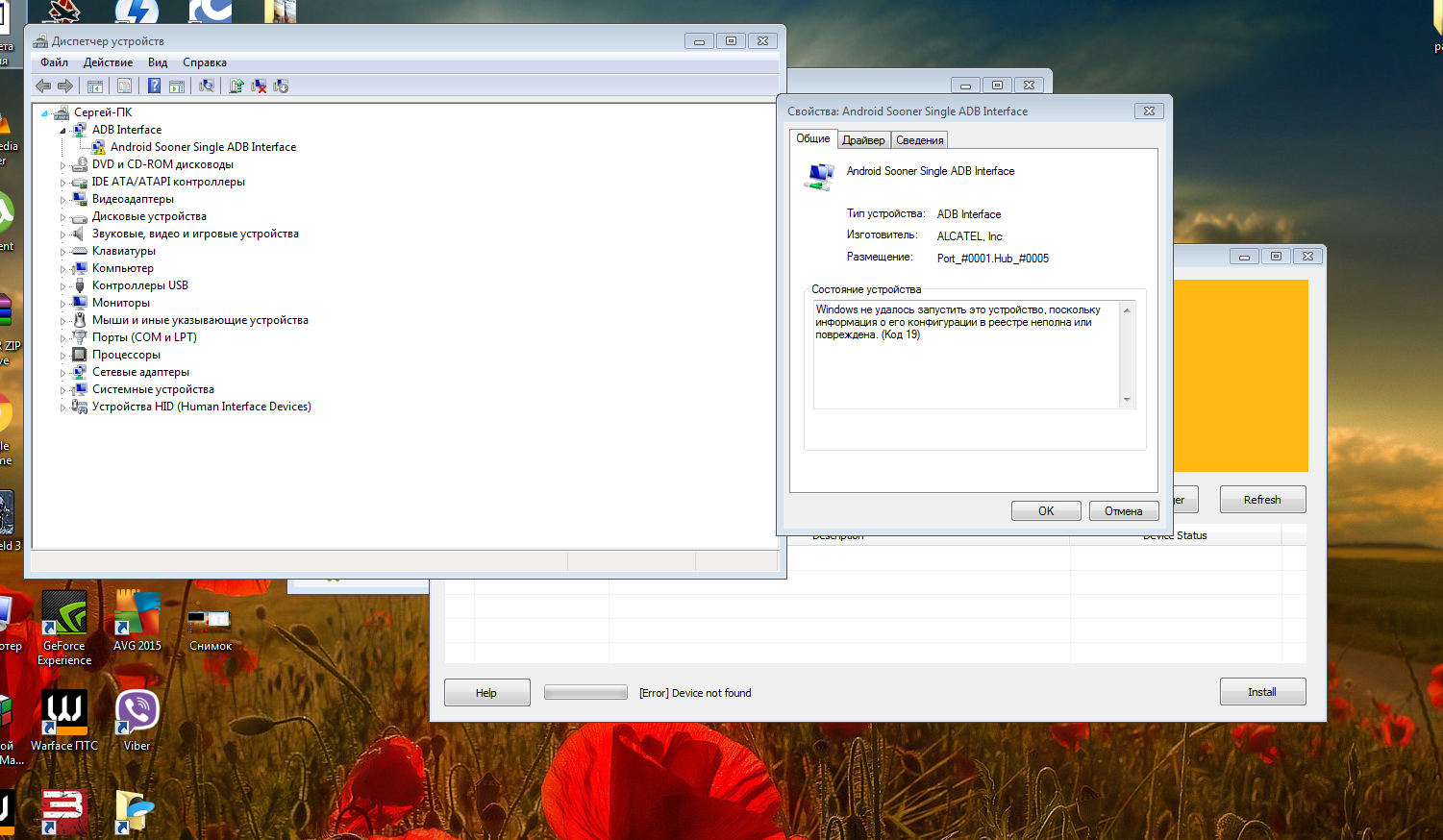Click the Update driver software toolbar icon
Screen dimensions: 1443x840
[x=236, y=86]
